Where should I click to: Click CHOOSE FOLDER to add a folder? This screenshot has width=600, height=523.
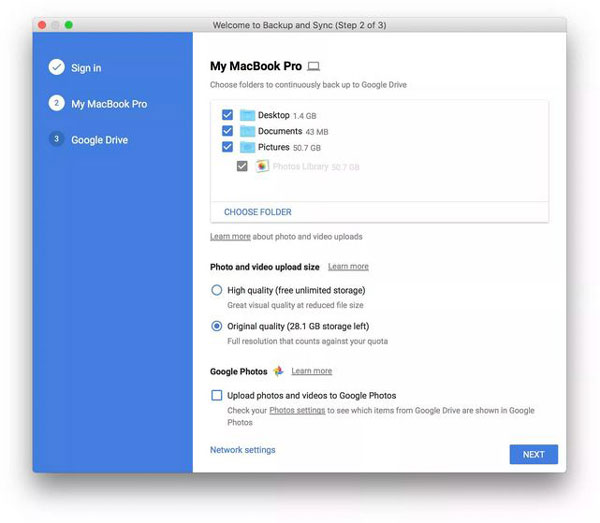click(258, 212)
